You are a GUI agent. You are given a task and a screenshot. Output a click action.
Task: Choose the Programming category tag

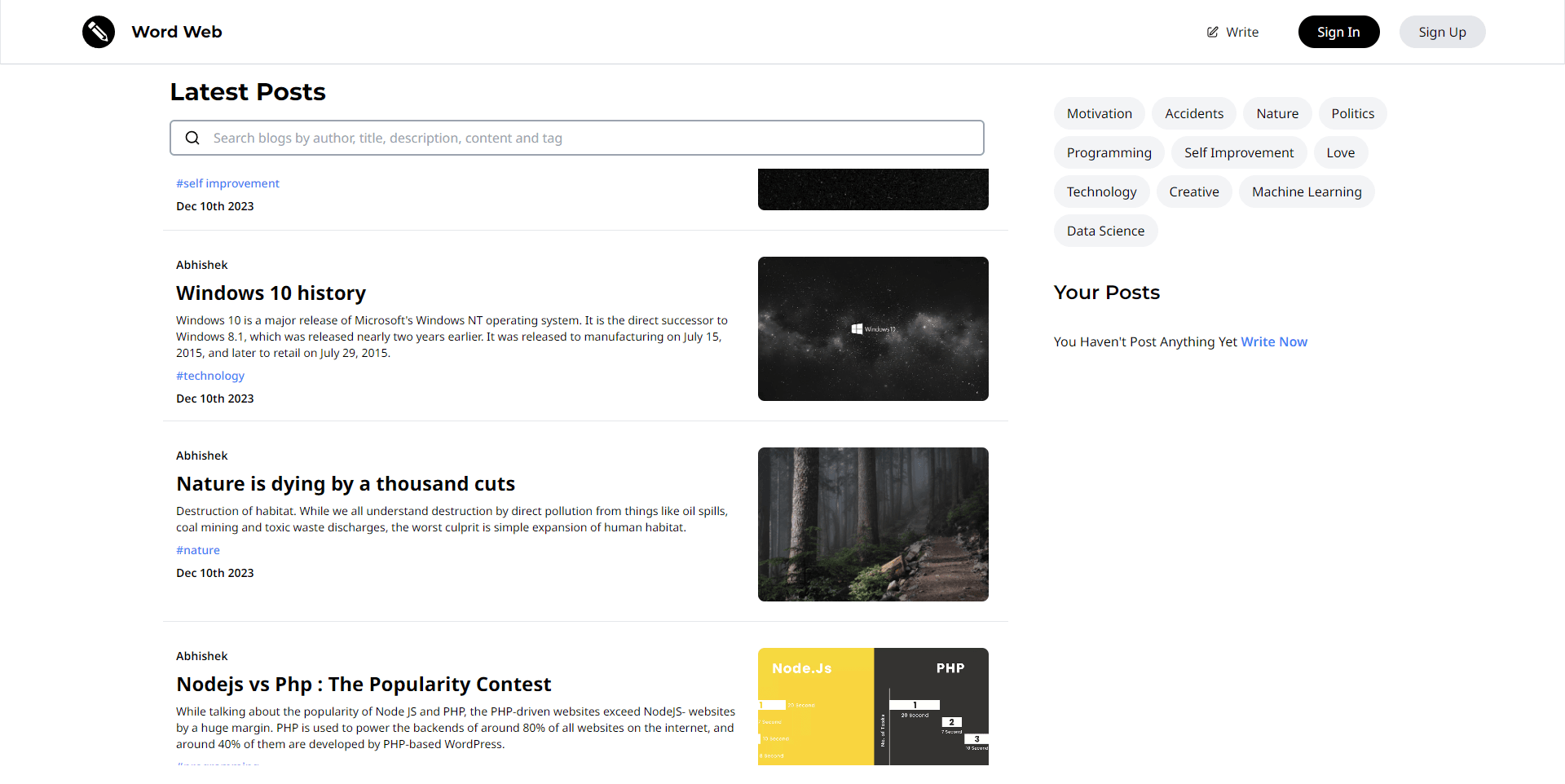pyautogui.click(x=1109, y=152)
